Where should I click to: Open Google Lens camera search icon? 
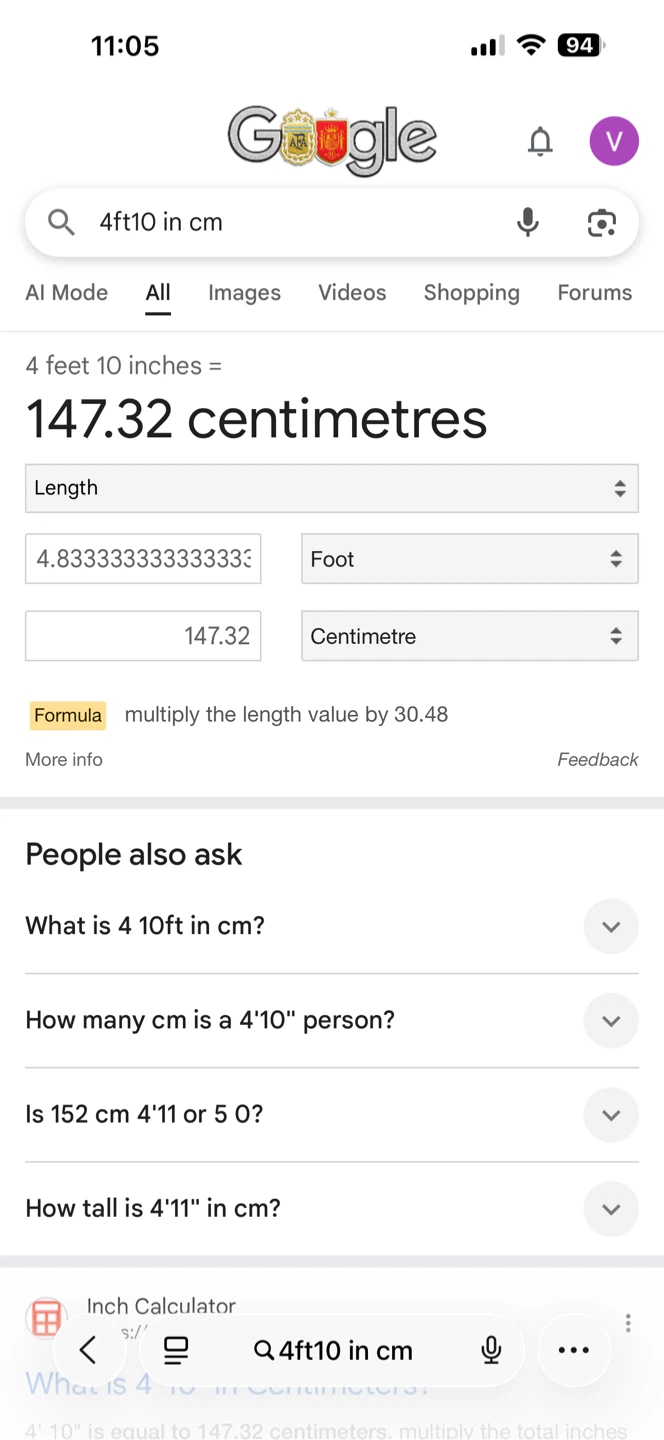point(601,222)
